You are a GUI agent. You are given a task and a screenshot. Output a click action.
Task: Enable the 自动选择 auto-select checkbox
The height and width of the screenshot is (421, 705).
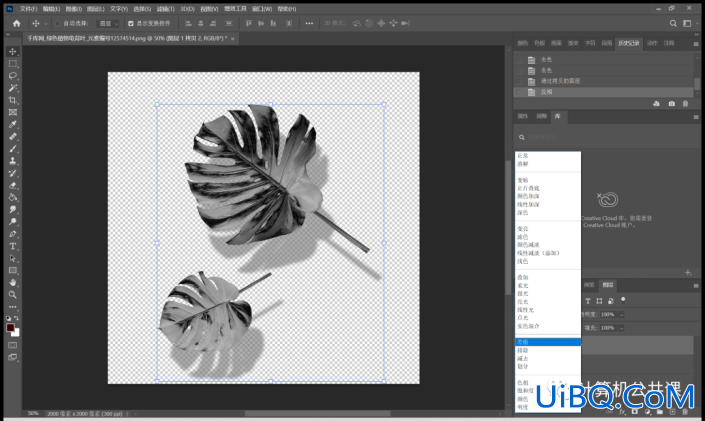[58, 23]
